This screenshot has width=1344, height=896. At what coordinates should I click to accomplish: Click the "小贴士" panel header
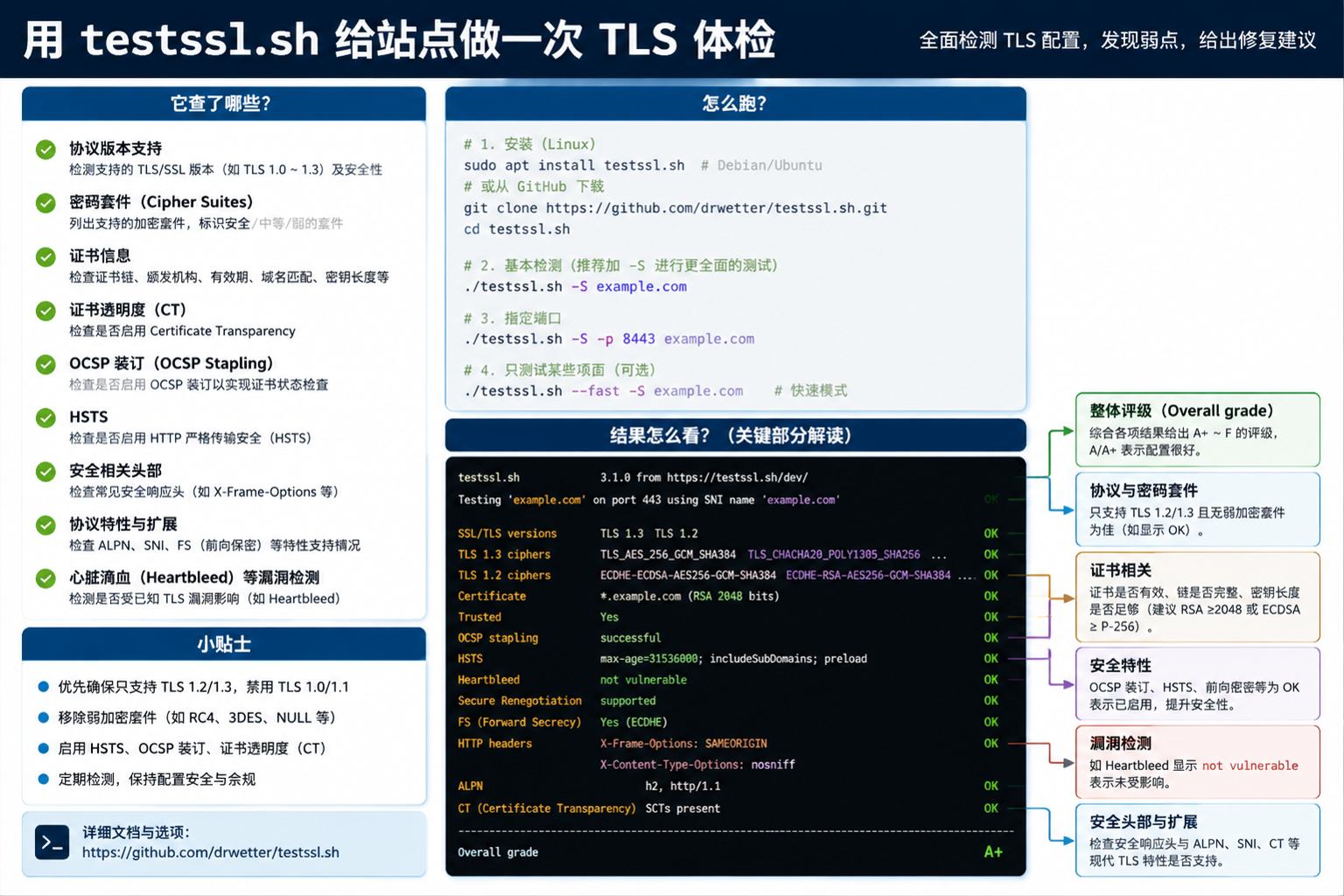pos(224,645)
